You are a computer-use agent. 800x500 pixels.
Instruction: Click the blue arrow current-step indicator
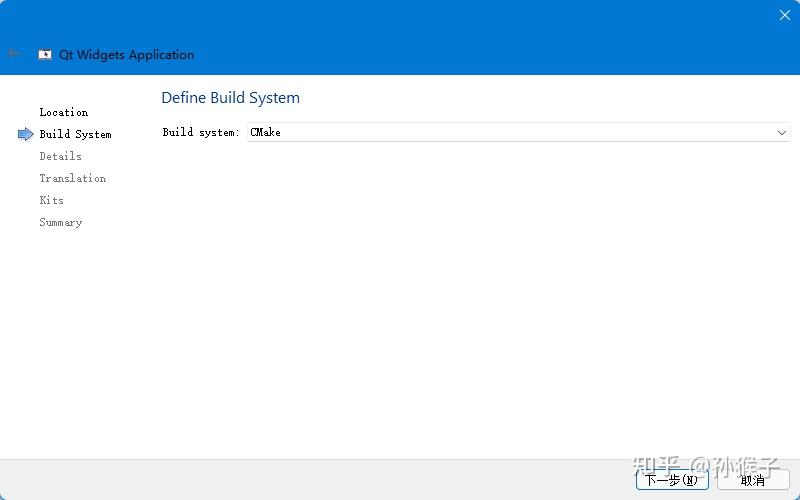(26, 134)
